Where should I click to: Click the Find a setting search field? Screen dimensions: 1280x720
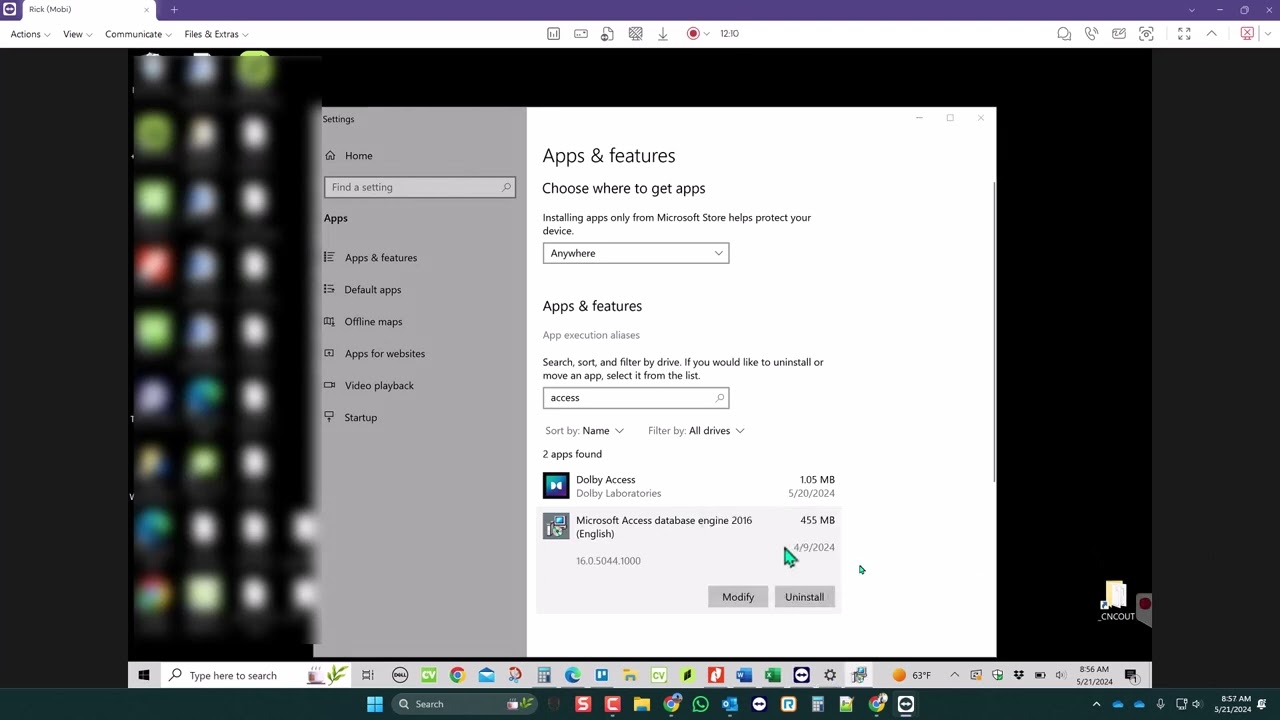click(x=419, y=187)
